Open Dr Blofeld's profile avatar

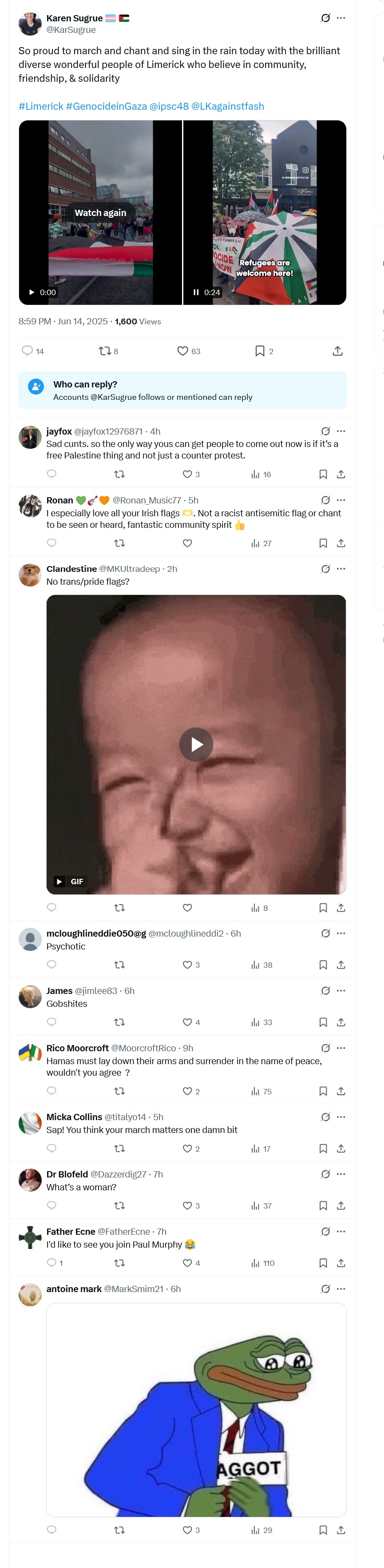pyautogui.click(x=30, y=1180)
